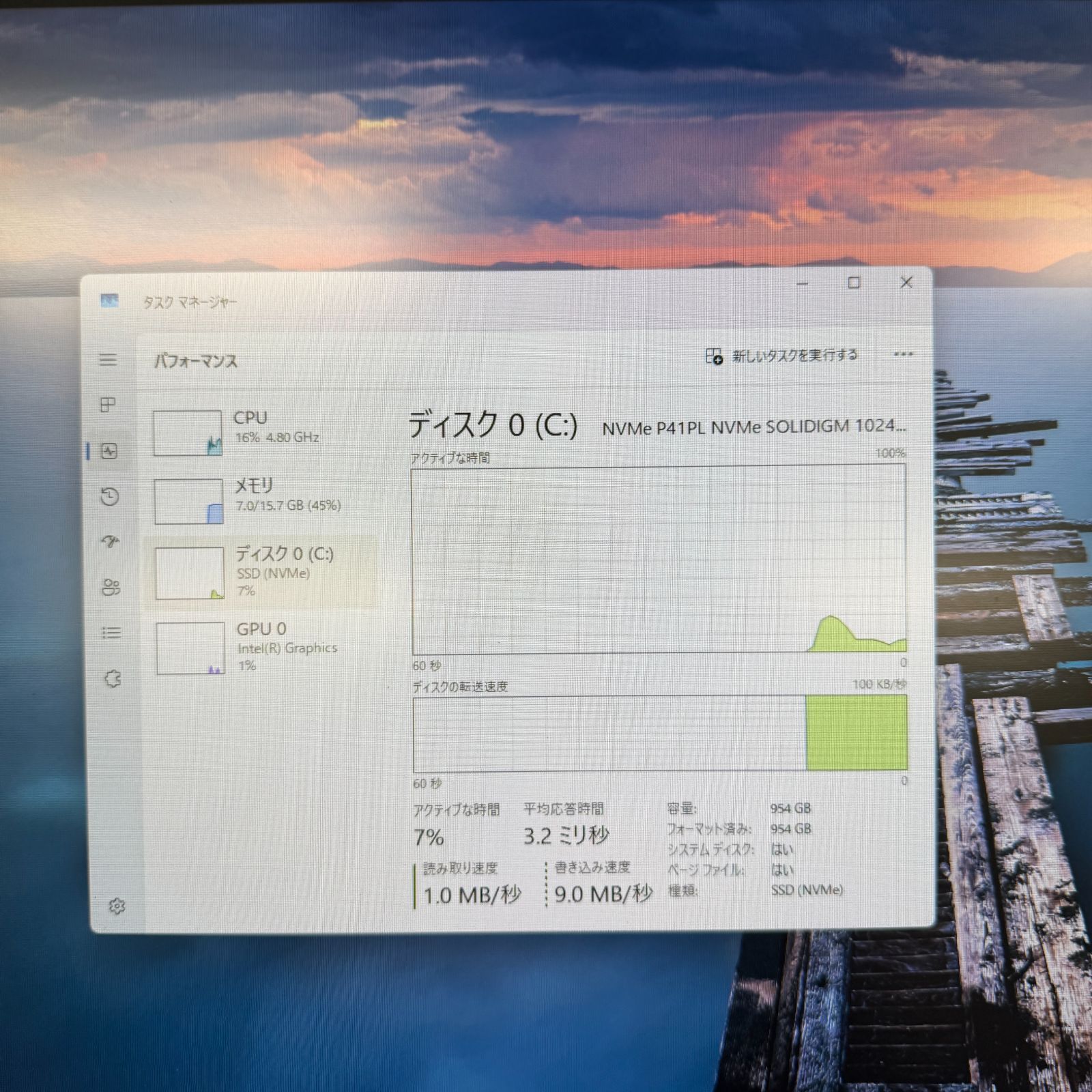Select the メモリ performance entry
Screen dimensions: 1092x1092
(261, 501)
